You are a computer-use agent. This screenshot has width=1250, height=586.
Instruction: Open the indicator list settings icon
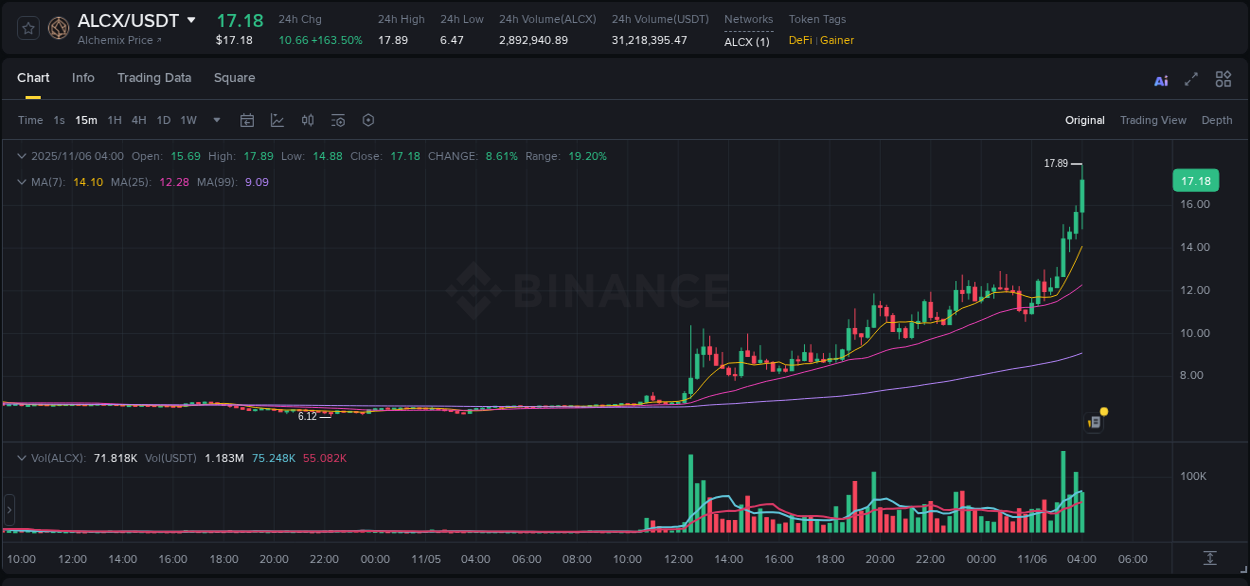338,120
